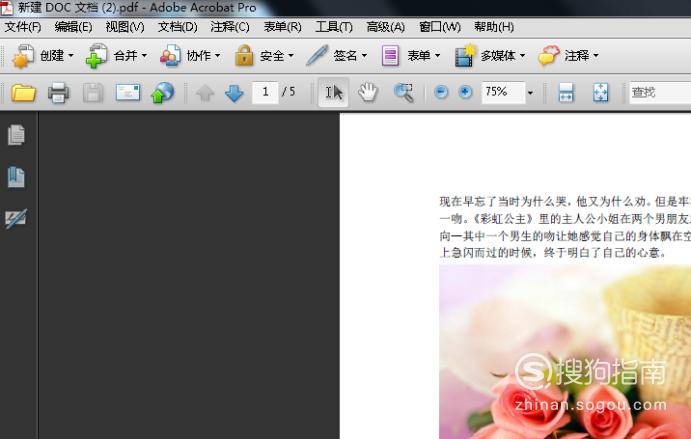Open the Pages panel sidebar icon
Screen dimensions: 691x439
16,135
